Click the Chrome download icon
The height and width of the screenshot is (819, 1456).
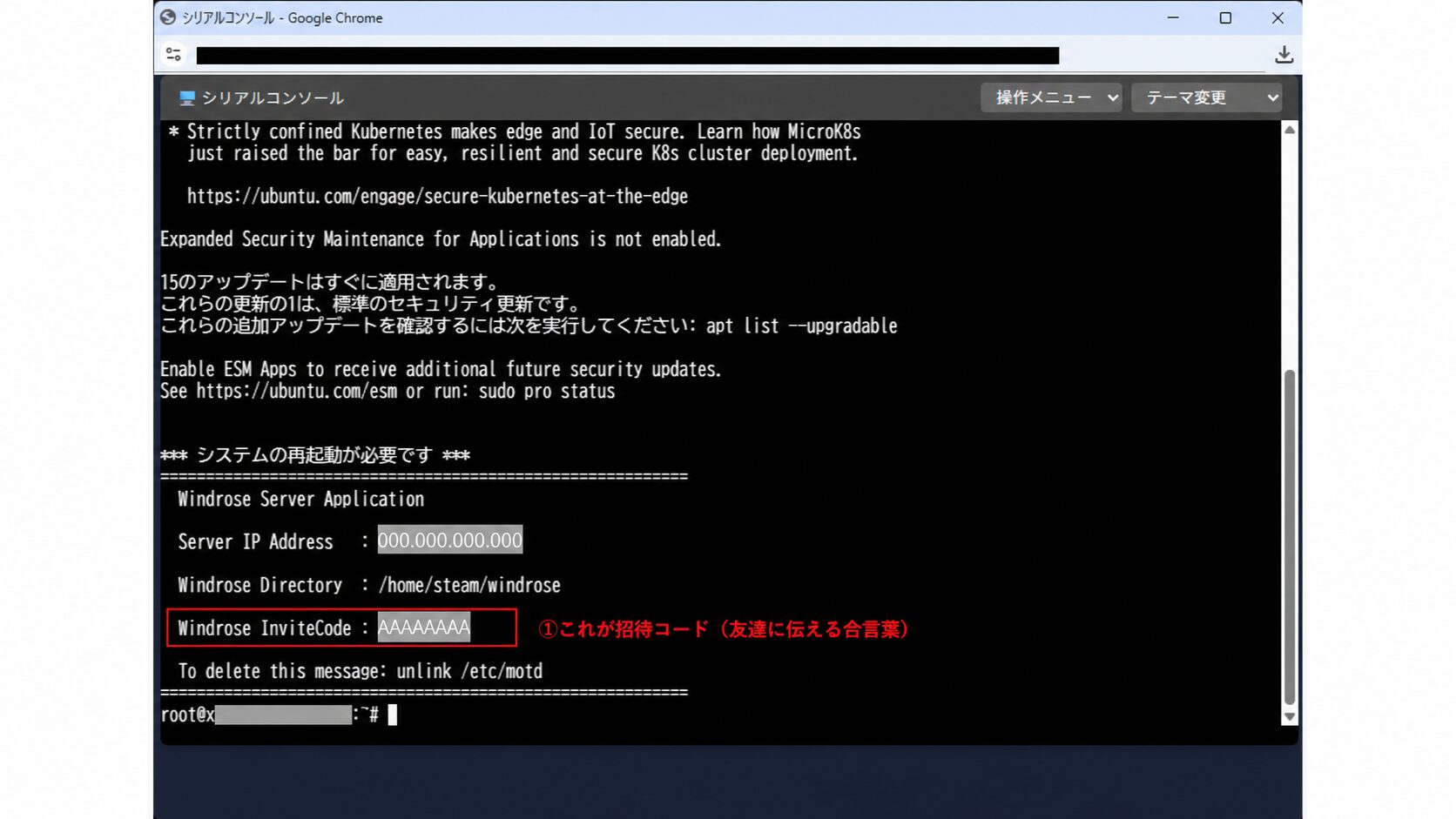tap(1284, 55)
